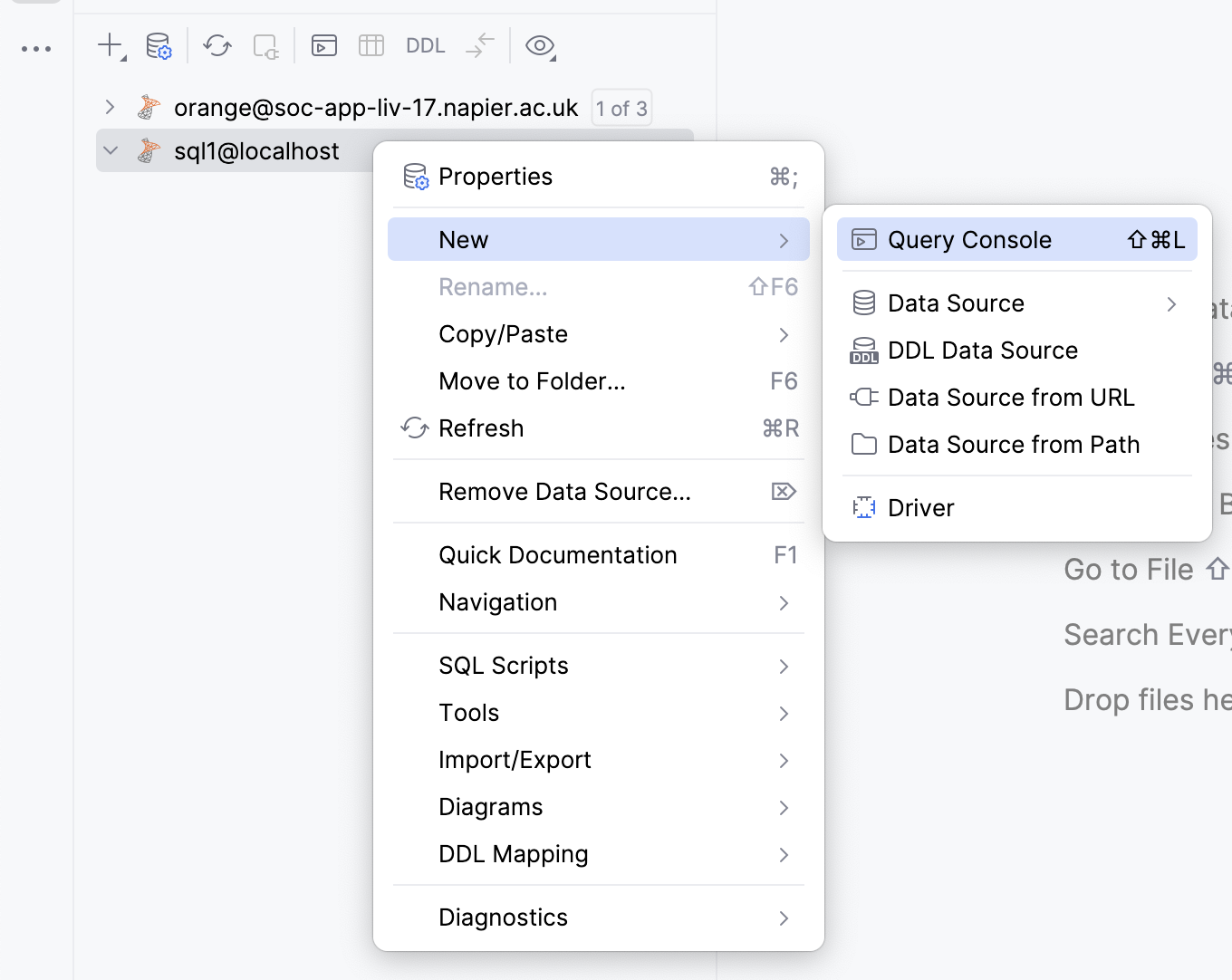Click the DDL toolbar button
The image size is (1232, 980).
pos(425,45)
